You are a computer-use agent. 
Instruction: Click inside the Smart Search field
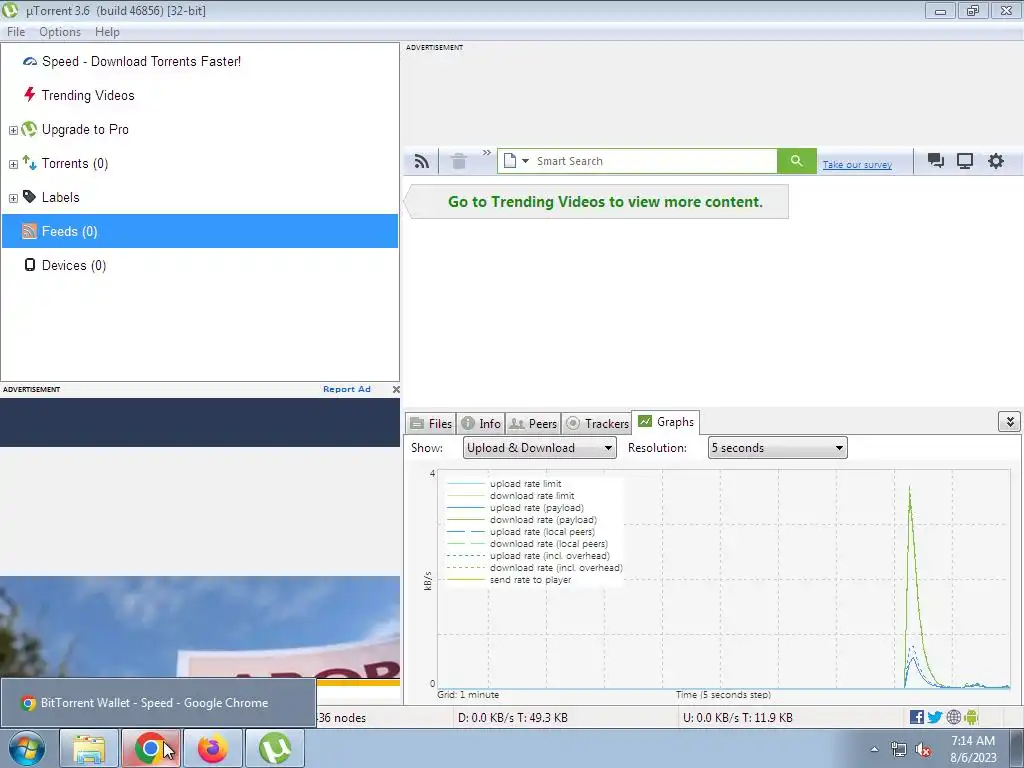point(655,161)
